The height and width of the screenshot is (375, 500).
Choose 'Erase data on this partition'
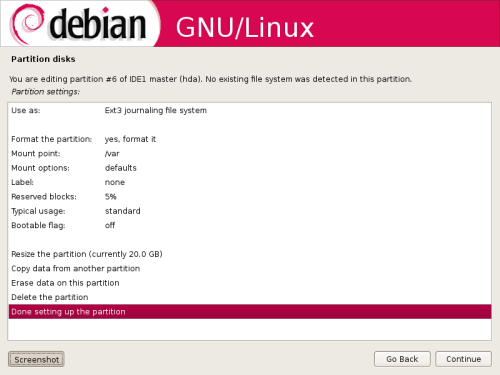point(250,283)
